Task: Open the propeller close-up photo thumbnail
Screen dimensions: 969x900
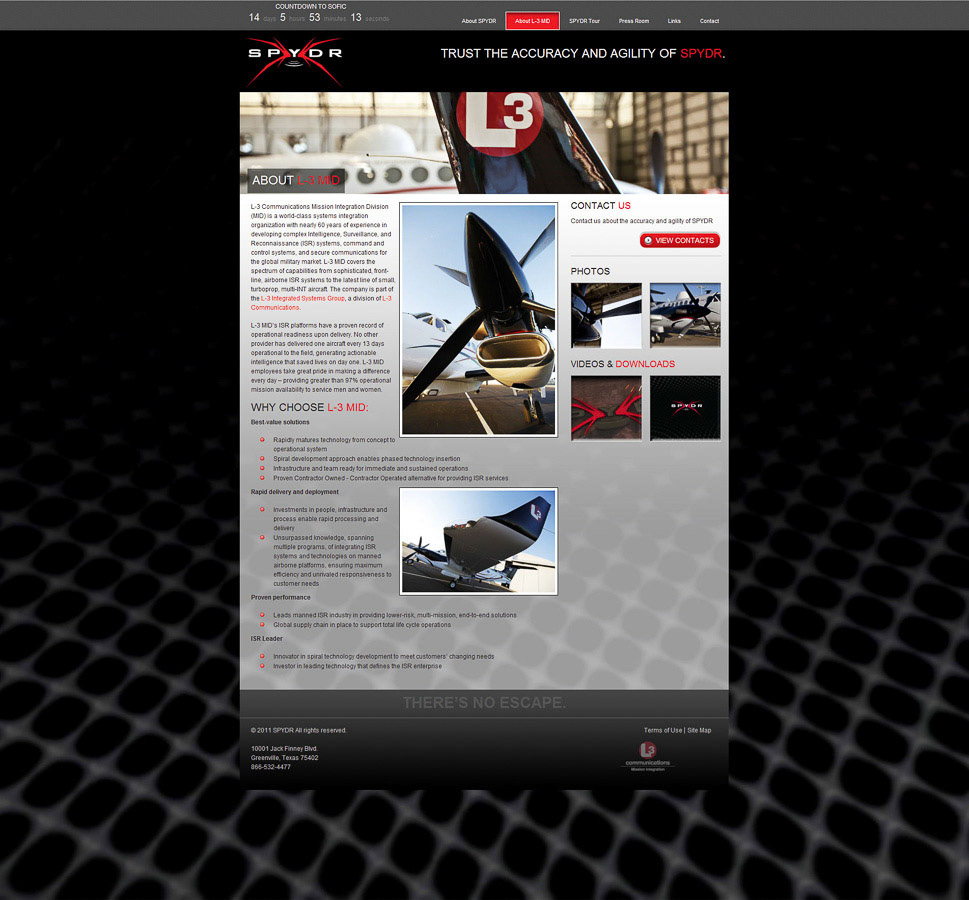Action: (606, 315)
